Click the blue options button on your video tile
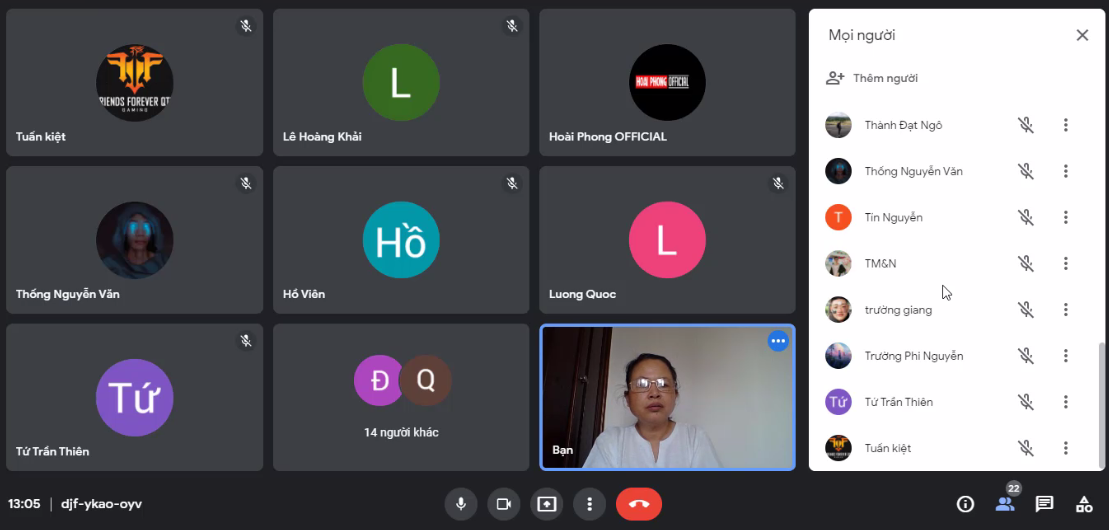This screenshot has height=530, width=1109. pyautogui.click(x=778, y=341)
